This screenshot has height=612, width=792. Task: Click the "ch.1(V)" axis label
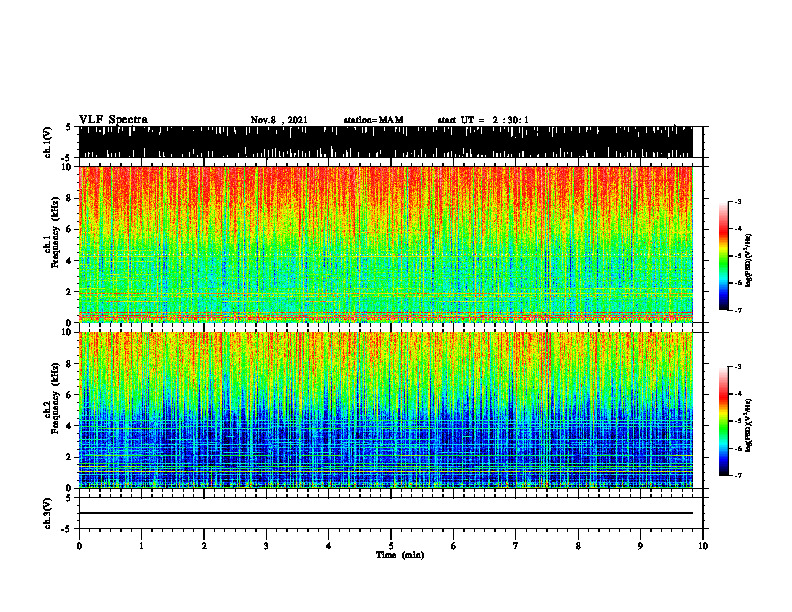(x=48, y=142)
